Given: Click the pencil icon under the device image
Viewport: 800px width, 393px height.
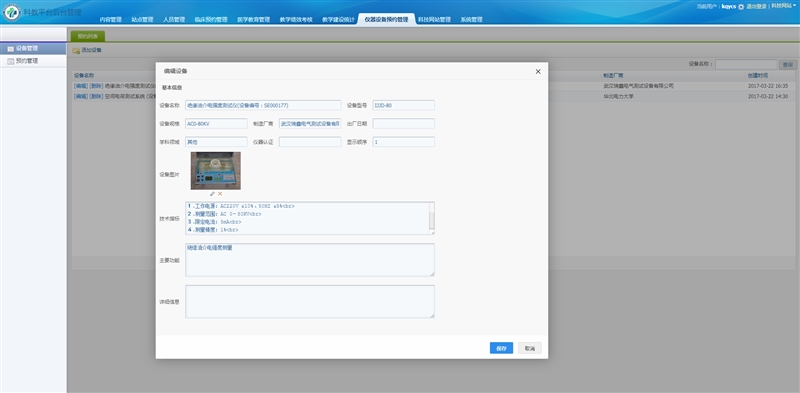Looking at the screenshot, I should point(212,194).
